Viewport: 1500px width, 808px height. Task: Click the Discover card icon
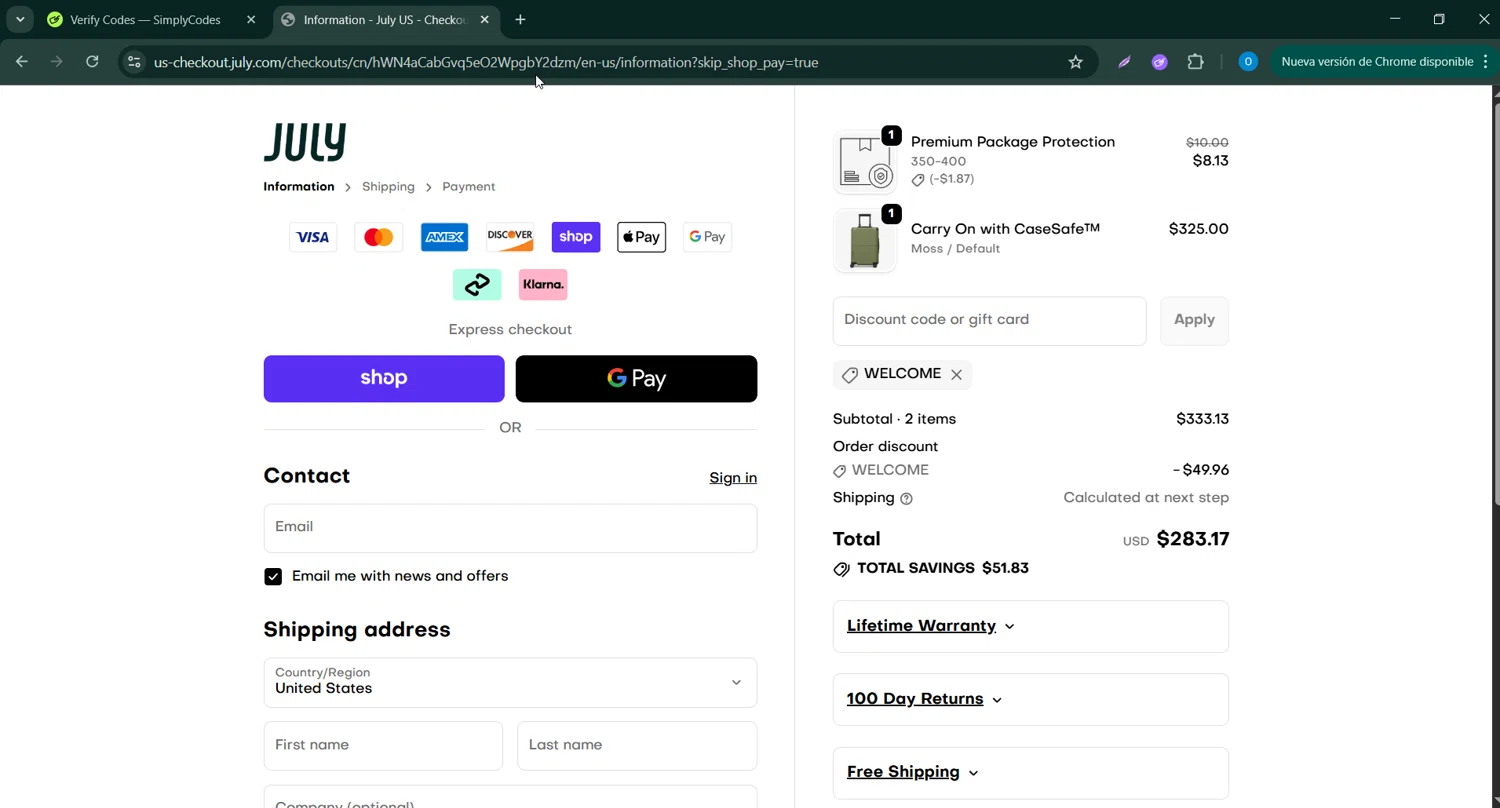pos(510,237)
